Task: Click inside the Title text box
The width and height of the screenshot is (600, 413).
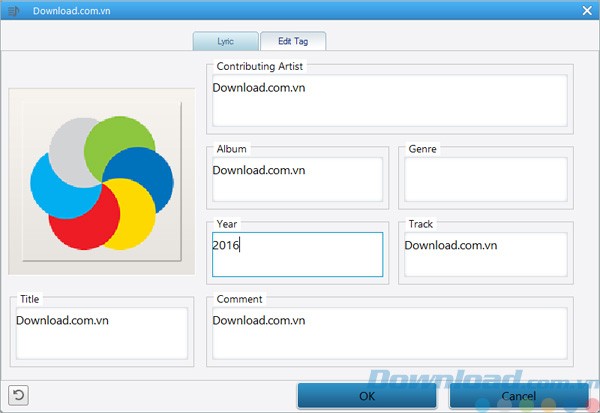Action: coord(101,332)
